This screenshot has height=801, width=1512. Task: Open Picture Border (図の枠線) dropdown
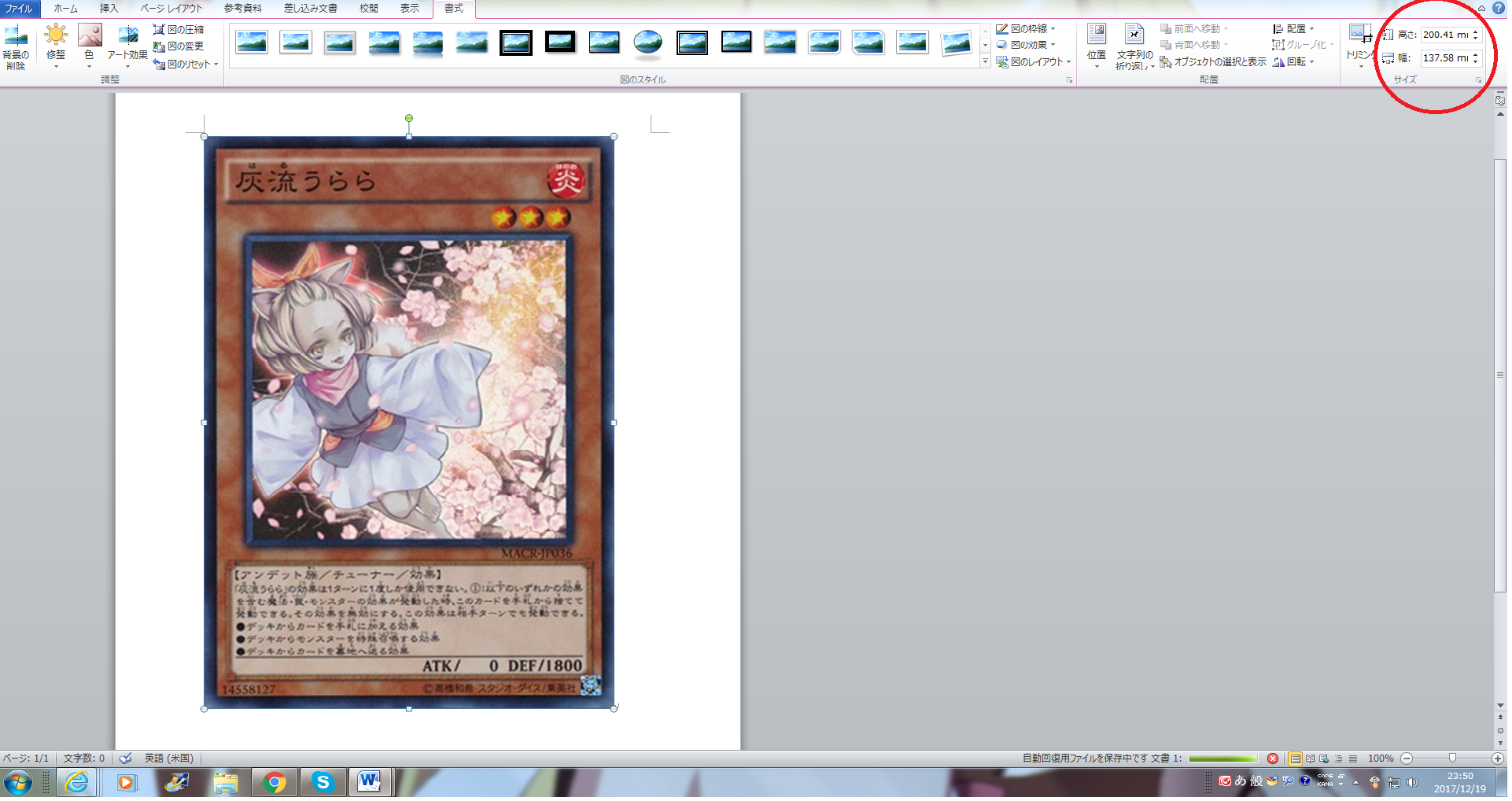point(1026,29)
